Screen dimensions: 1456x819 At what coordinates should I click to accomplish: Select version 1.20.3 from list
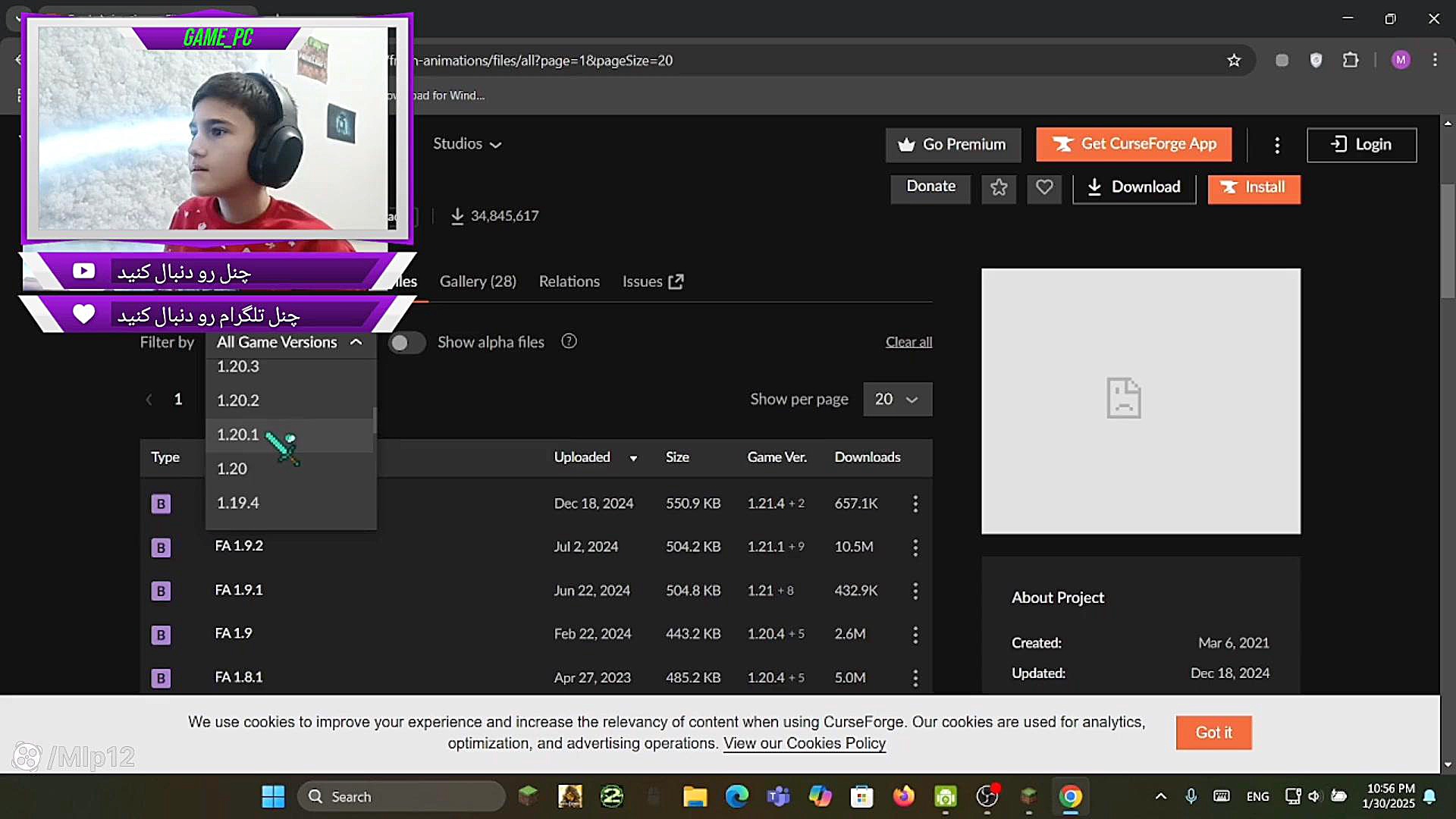tap(290, 366)
